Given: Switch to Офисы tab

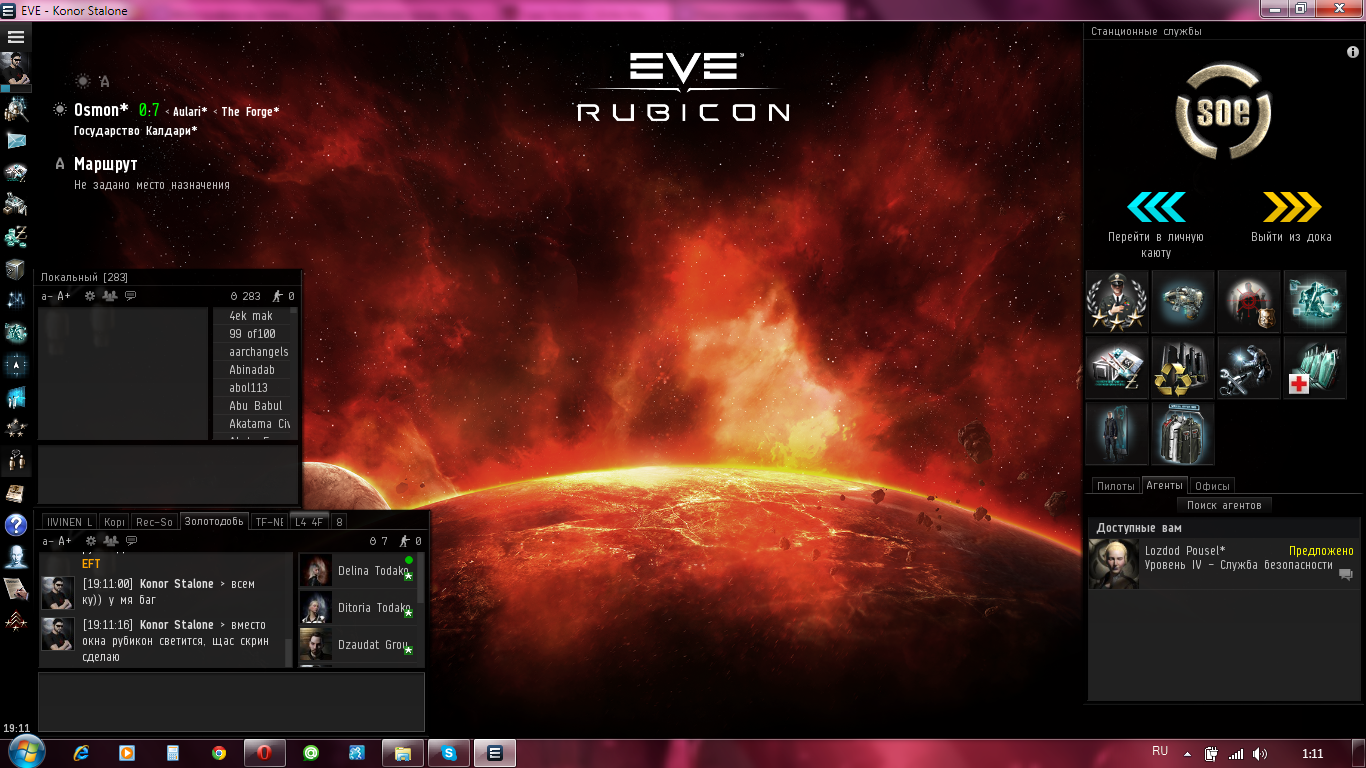Looking at the screenshot, I should 1212,486.
